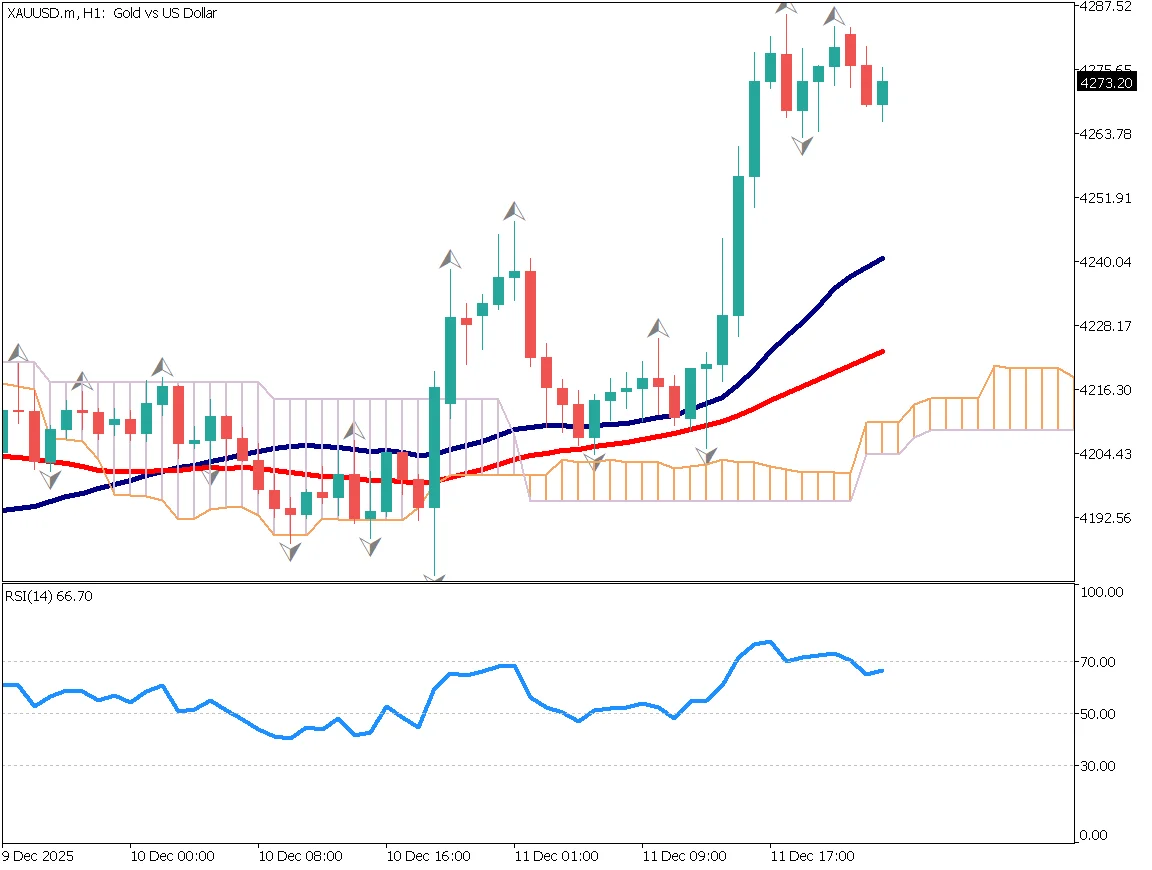1152x870 pixels.
Task: Click the down arrow marker near 9 Dec close
Action: click(x=50, y=480)
